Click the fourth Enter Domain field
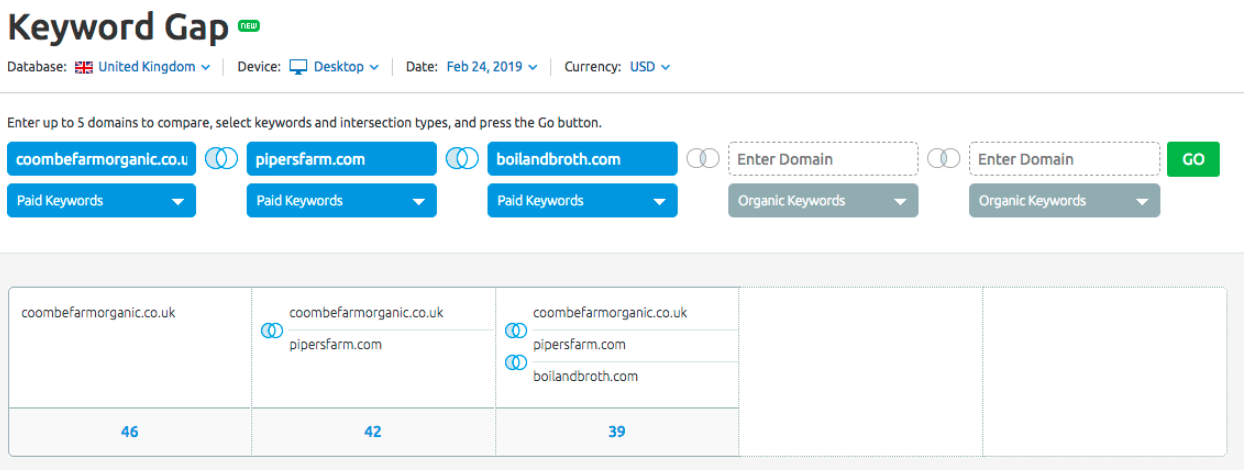The width and height of the screenshot is (1248, 473). coord(823,159)
